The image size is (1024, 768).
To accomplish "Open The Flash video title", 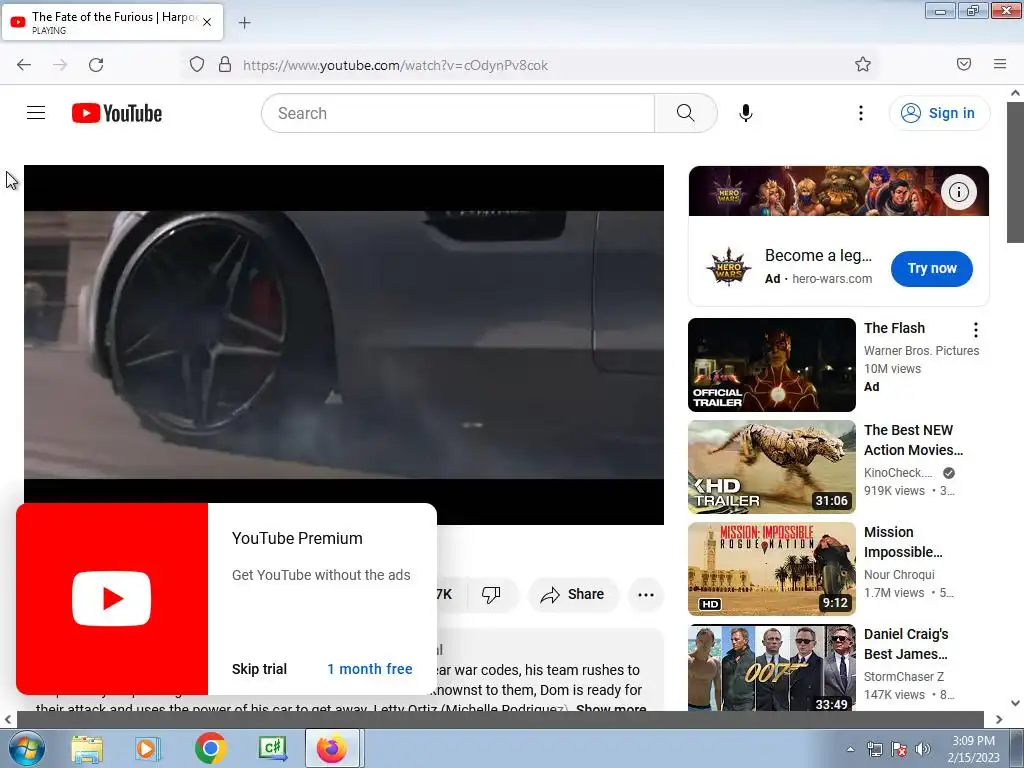I will [x=894, y=328].
